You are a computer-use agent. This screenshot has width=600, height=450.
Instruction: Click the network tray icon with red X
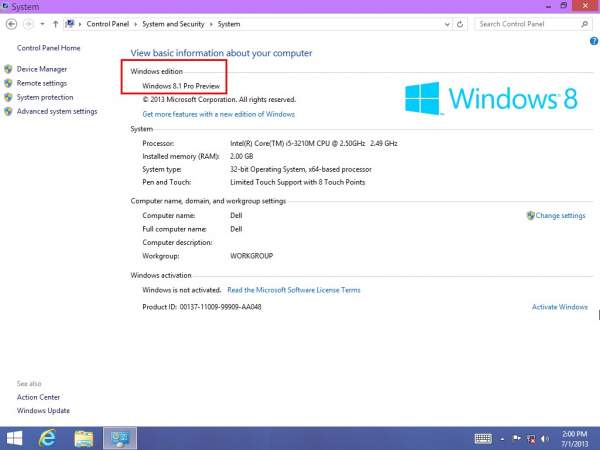pos(531,439)
